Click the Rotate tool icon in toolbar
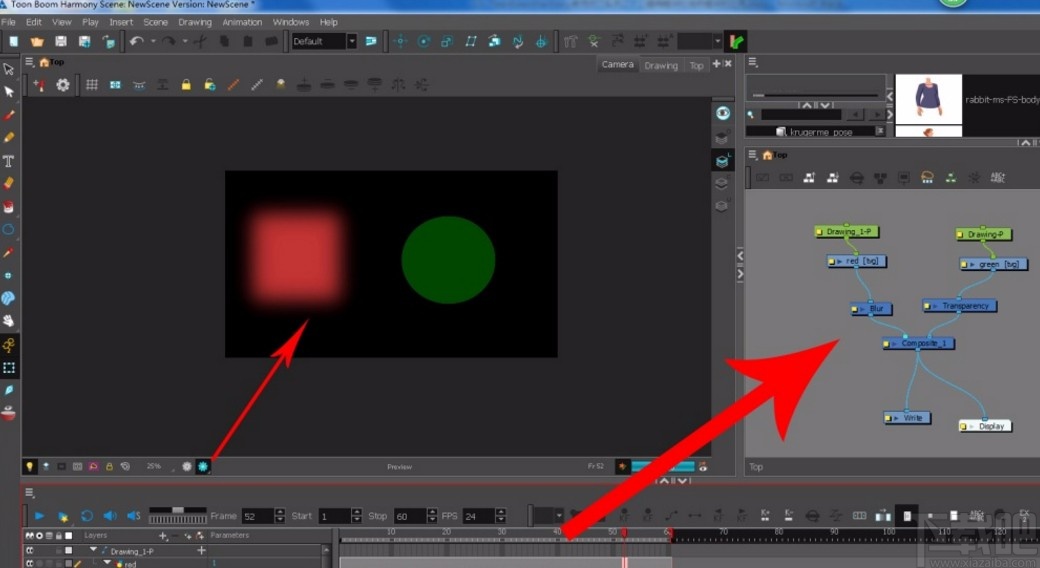 coord(424,41)
